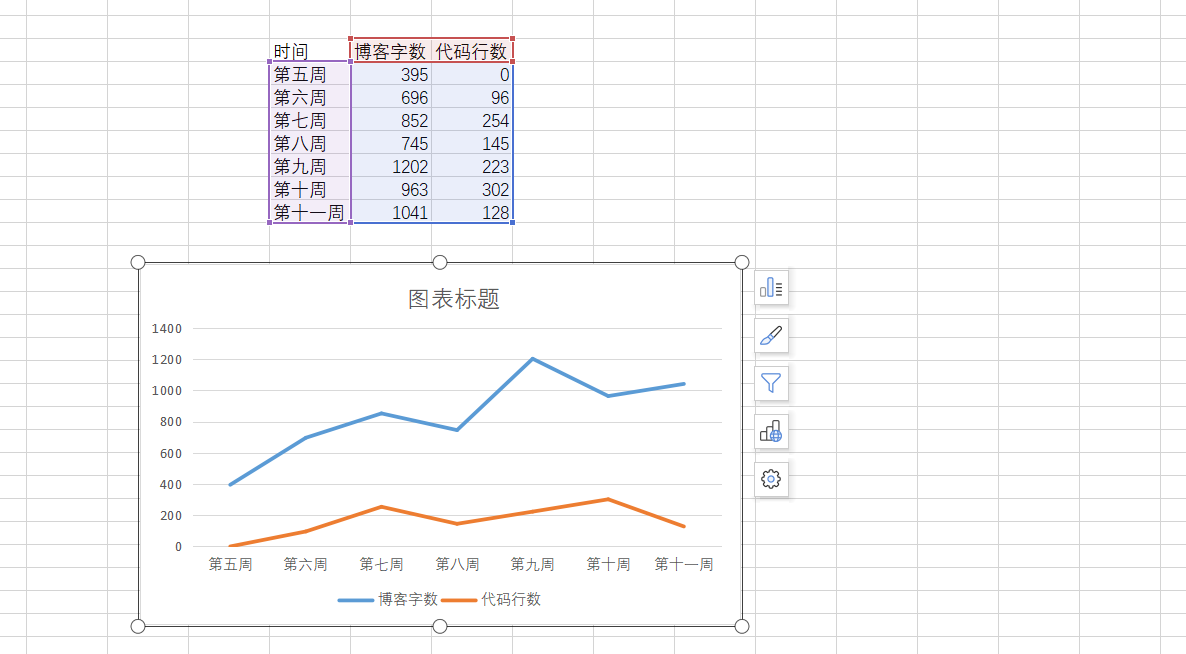Open the chart elements button
This screenshot has height=654, width=1186.
pyautogui.click(x=771, y=288)
